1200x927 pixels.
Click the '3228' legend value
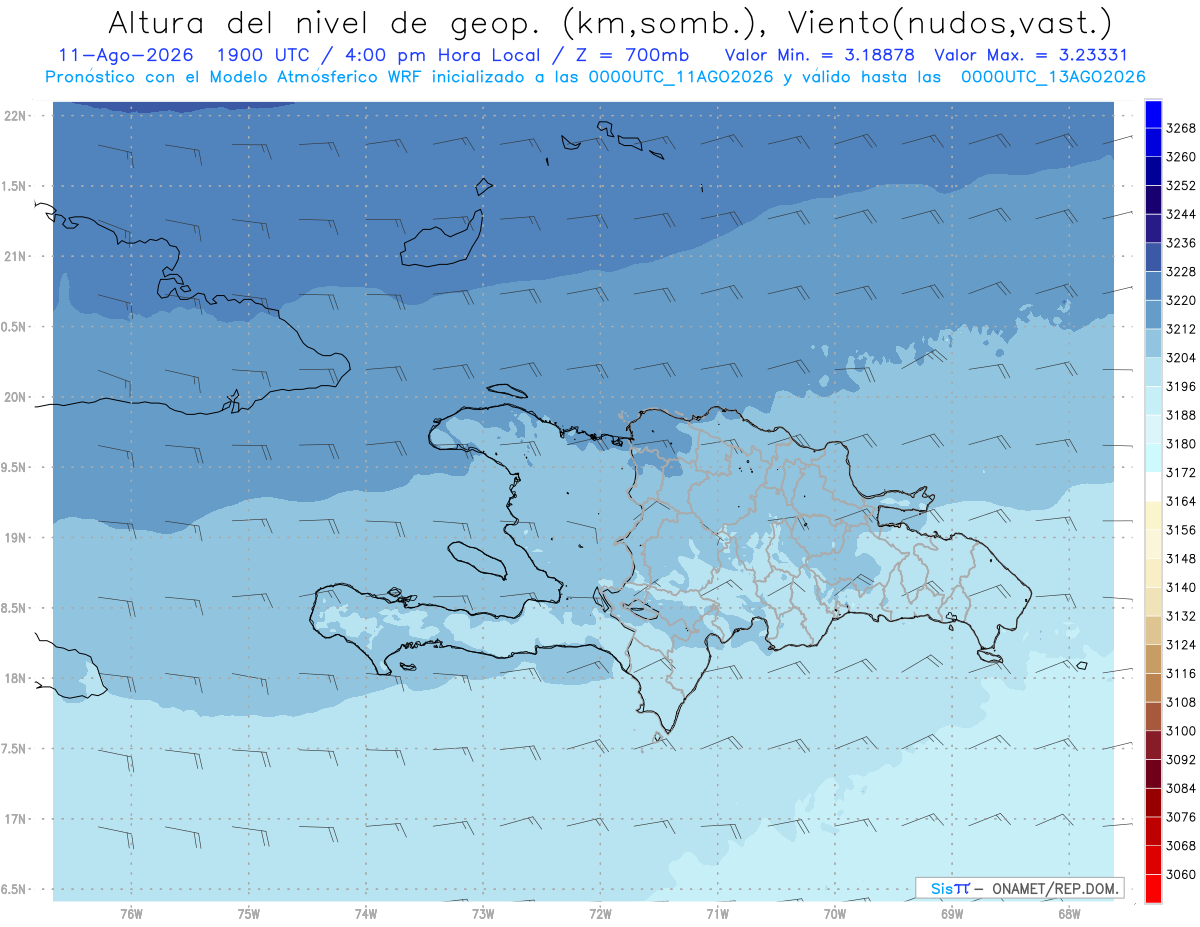[x=1181, y=272]
